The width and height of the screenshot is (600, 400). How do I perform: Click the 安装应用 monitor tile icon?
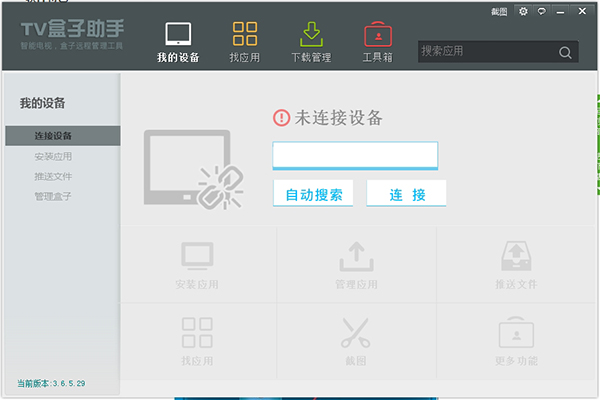[x=197, y=255]
